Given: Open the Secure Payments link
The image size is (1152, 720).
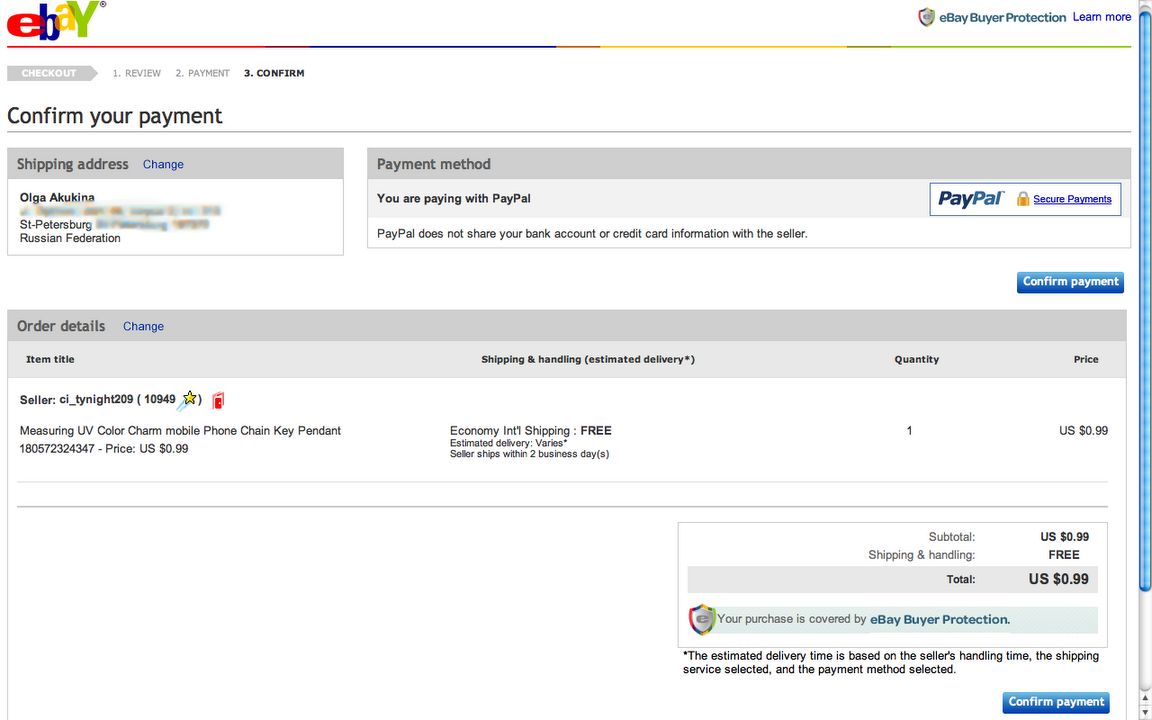Looking at the screenshot, I should [x=1072, y=199].
